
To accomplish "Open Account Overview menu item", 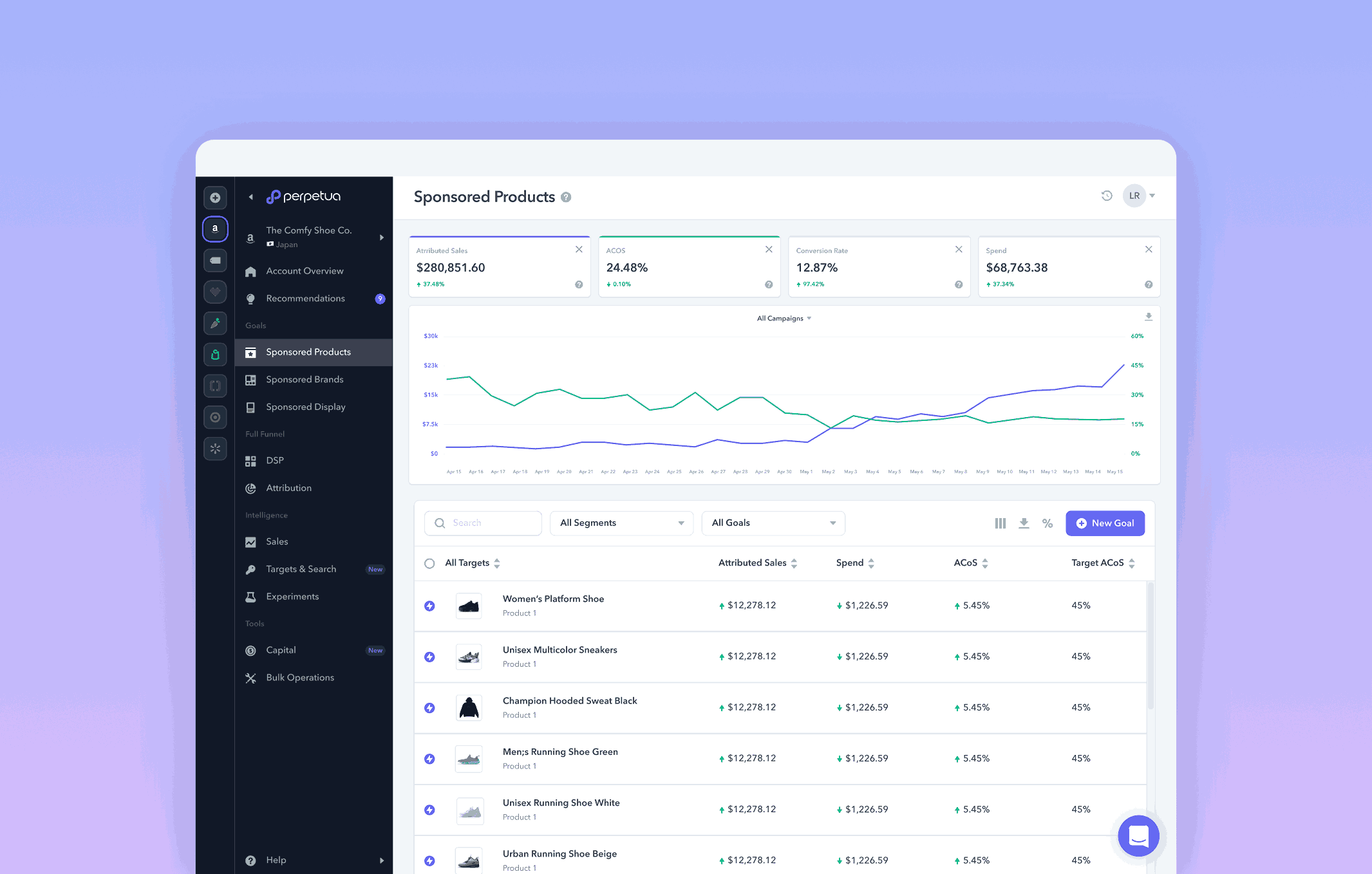I will (x=305, y=271).
